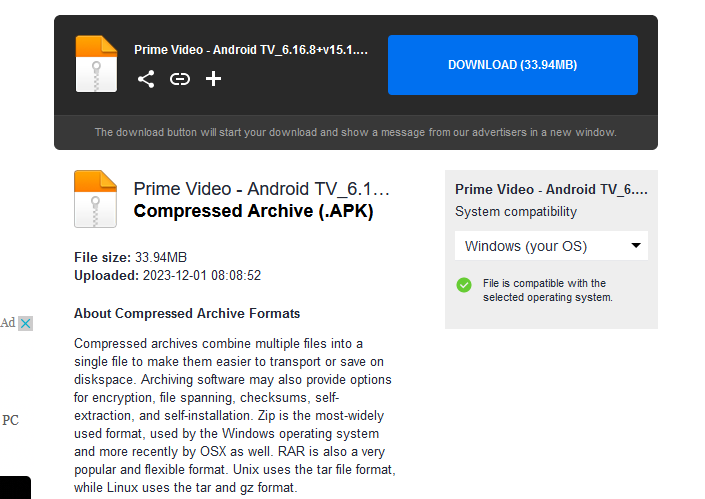Click the zip file icon in dark header
The image size is (705, 499).
pyautogui.click(x=96, y=64)
